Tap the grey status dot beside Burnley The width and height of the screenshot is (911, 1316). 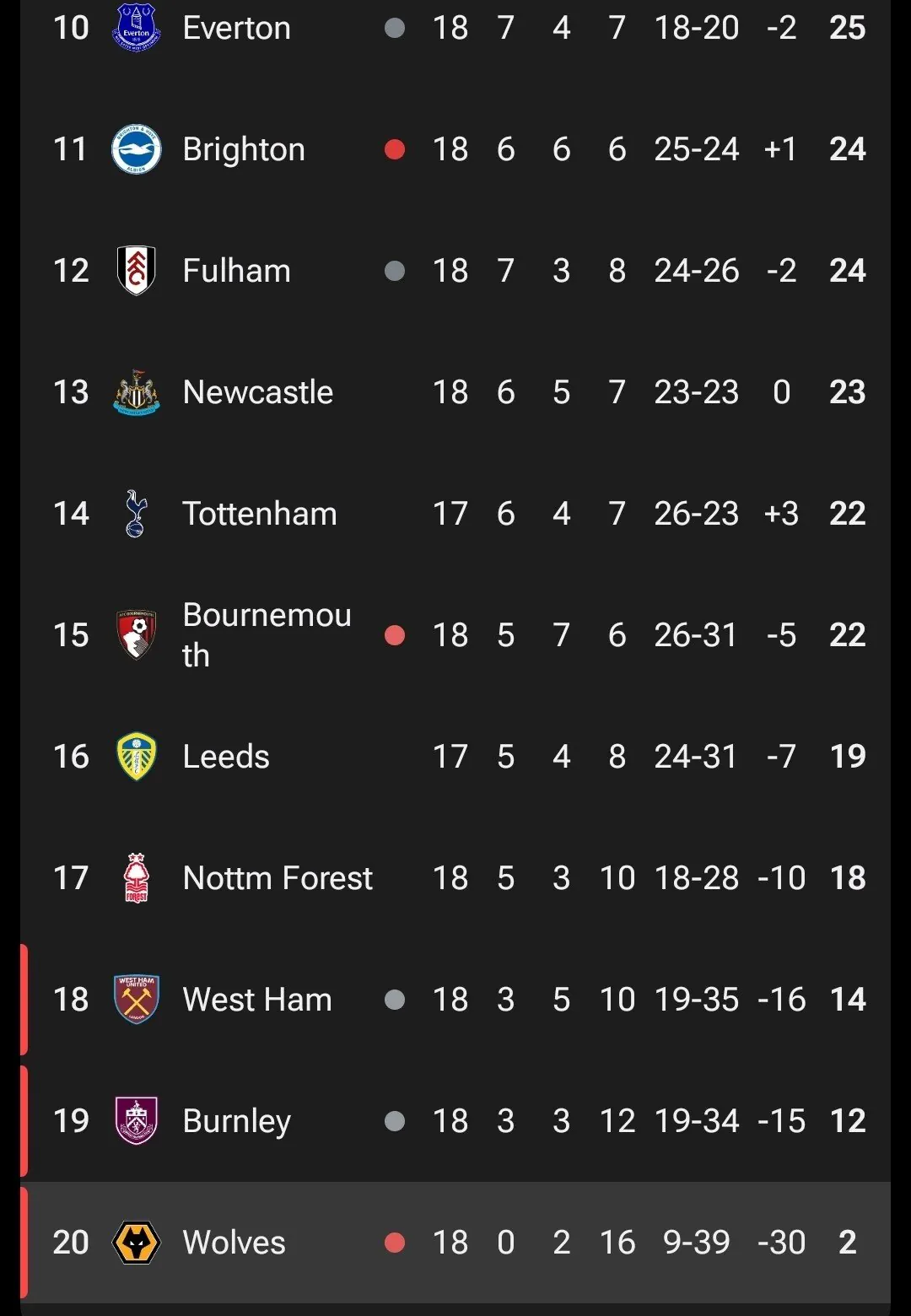tap(395, 1121)
